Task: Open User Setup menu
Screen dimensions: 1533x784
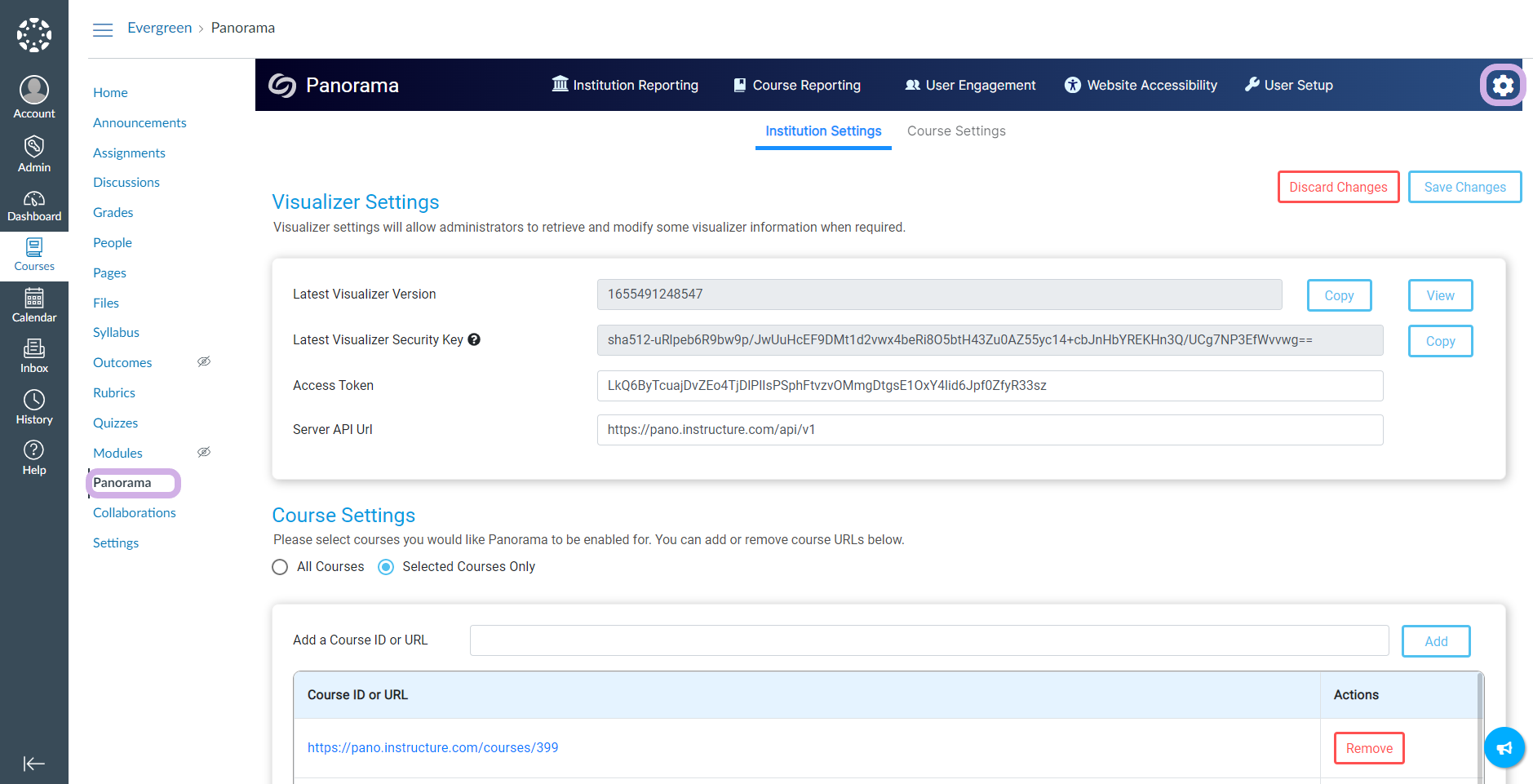Action: pos(1289,85)
